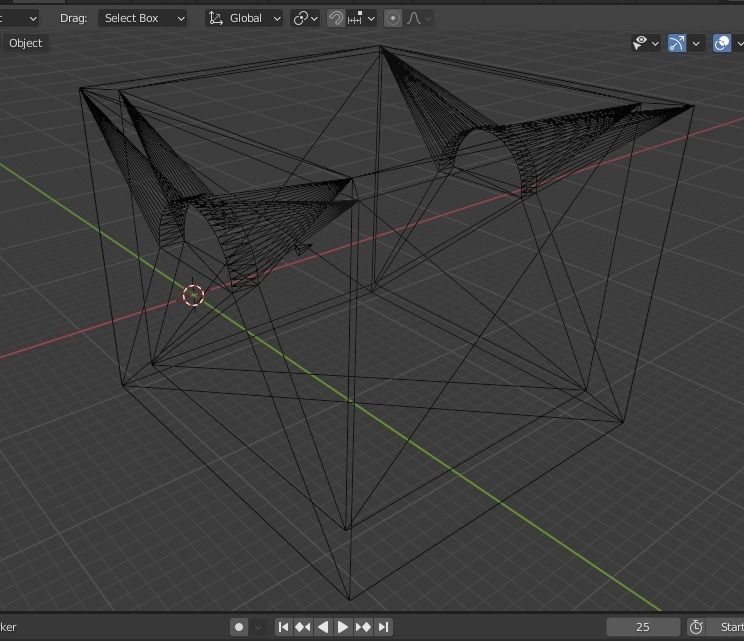Open the Object menu
This screenshot has height=641, width=744.
[x=26, y=43]
